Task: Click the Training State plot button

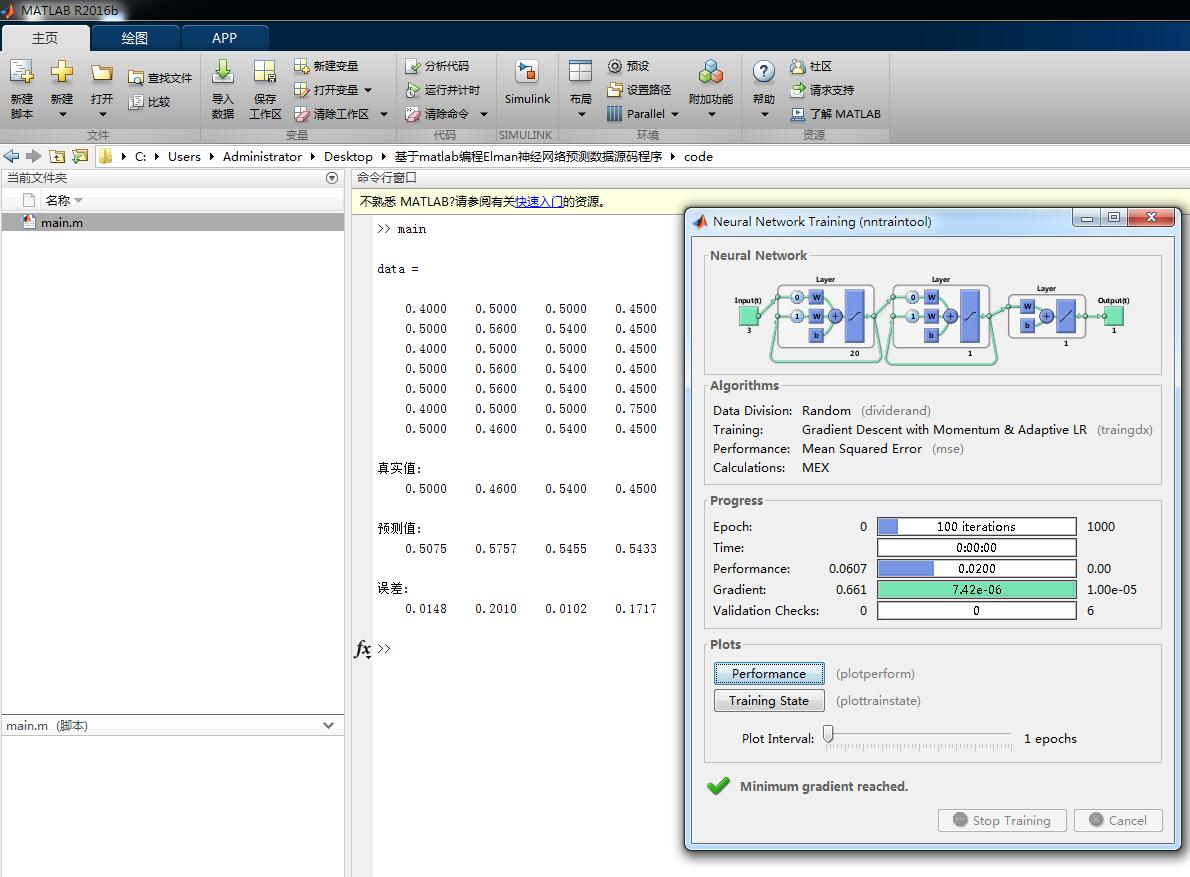Action: 768,701
